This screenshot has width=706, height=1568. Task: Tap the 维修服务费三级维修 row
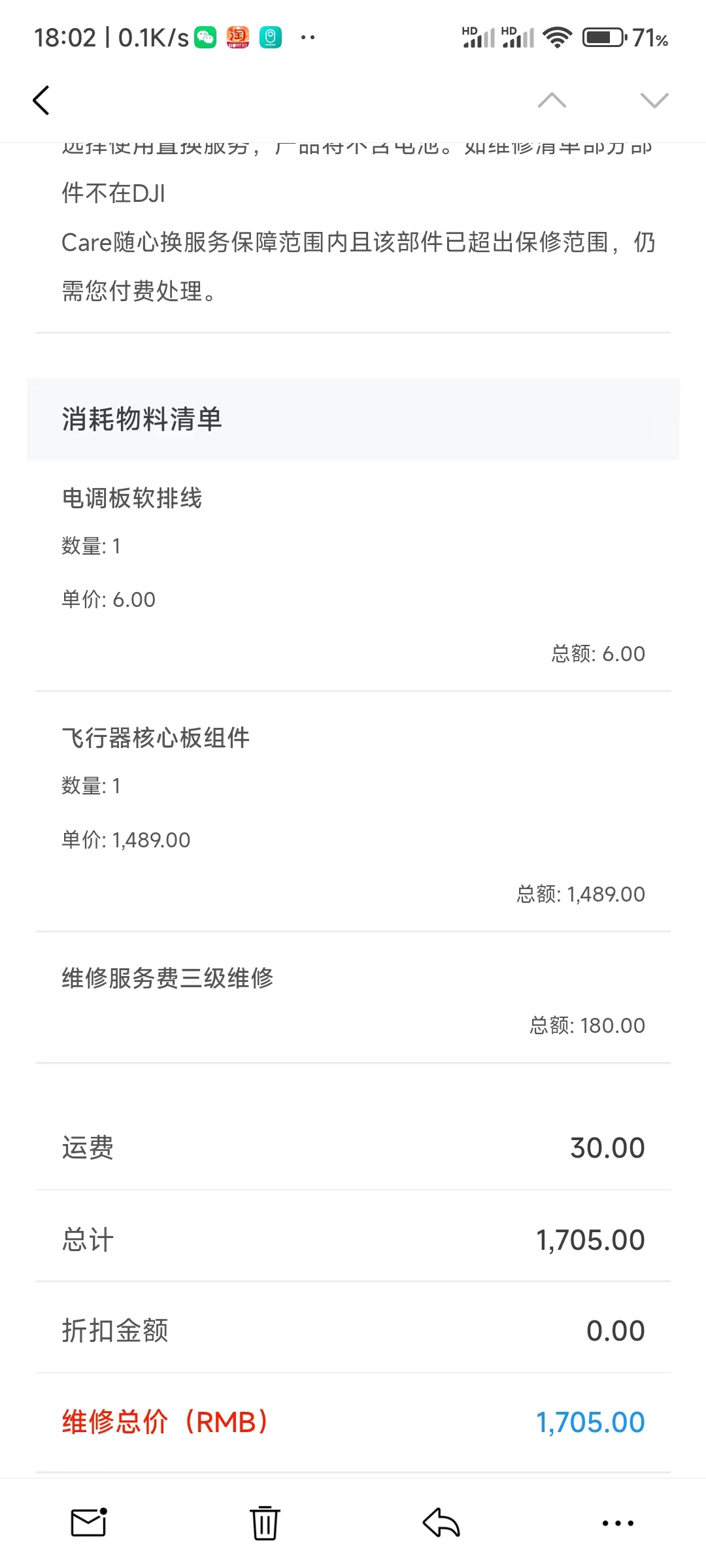pyautogui.click(x=167, y=978)
